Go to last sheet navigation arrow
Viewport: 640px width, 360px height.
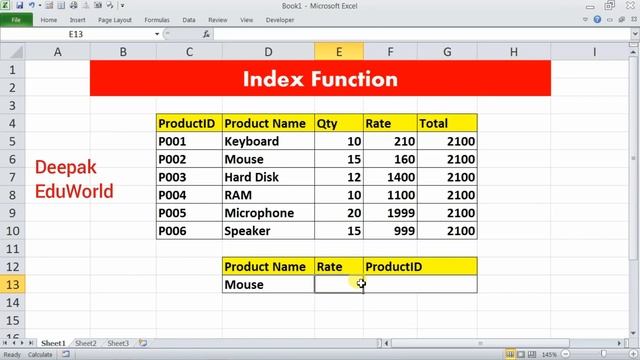click(x=31, y=343)
